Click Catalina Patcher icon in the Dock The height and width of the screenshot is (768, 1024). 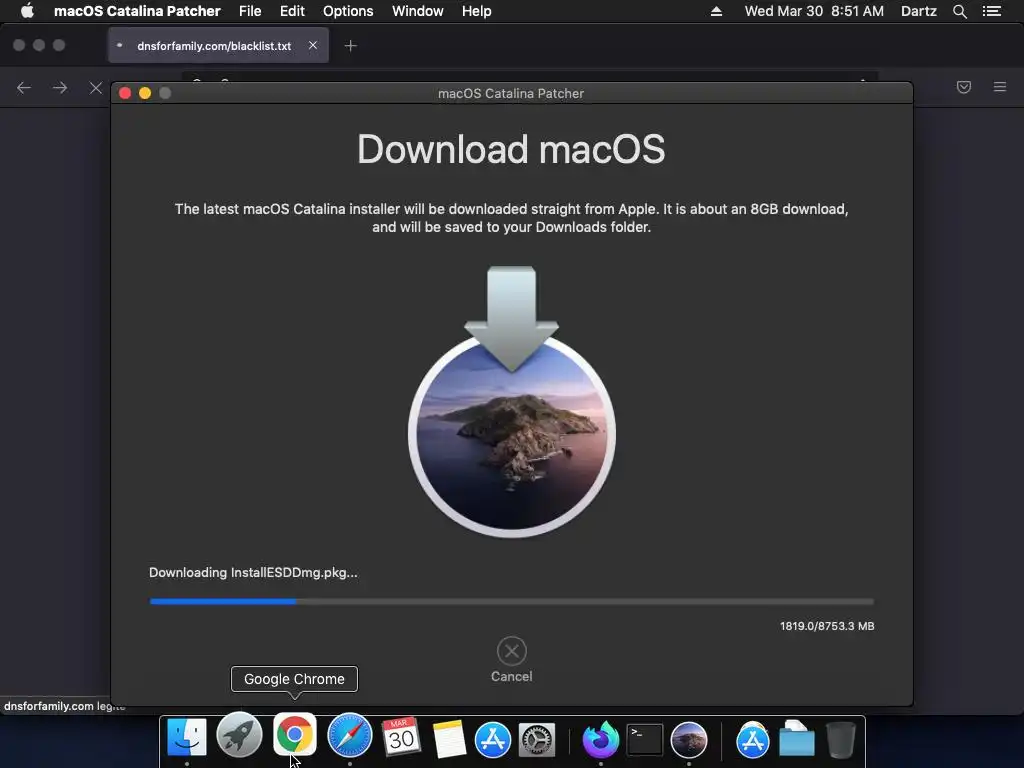[689, 740]
